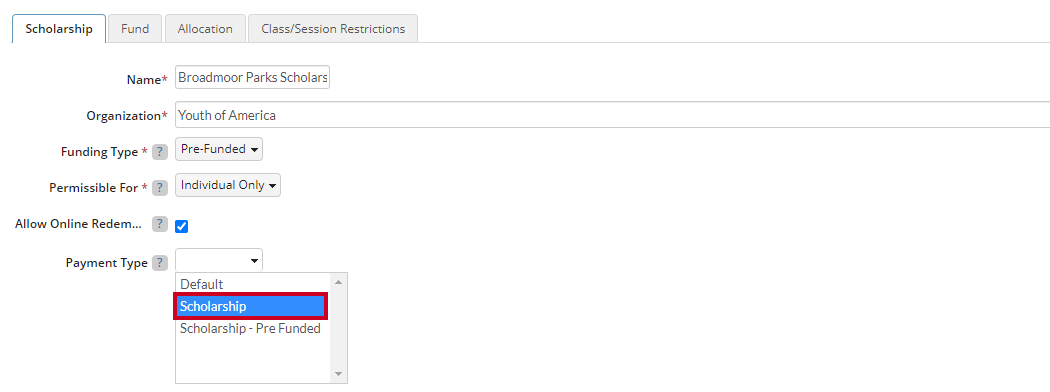
Task: Select the Scholarship tab
Action: coord(59,29)
